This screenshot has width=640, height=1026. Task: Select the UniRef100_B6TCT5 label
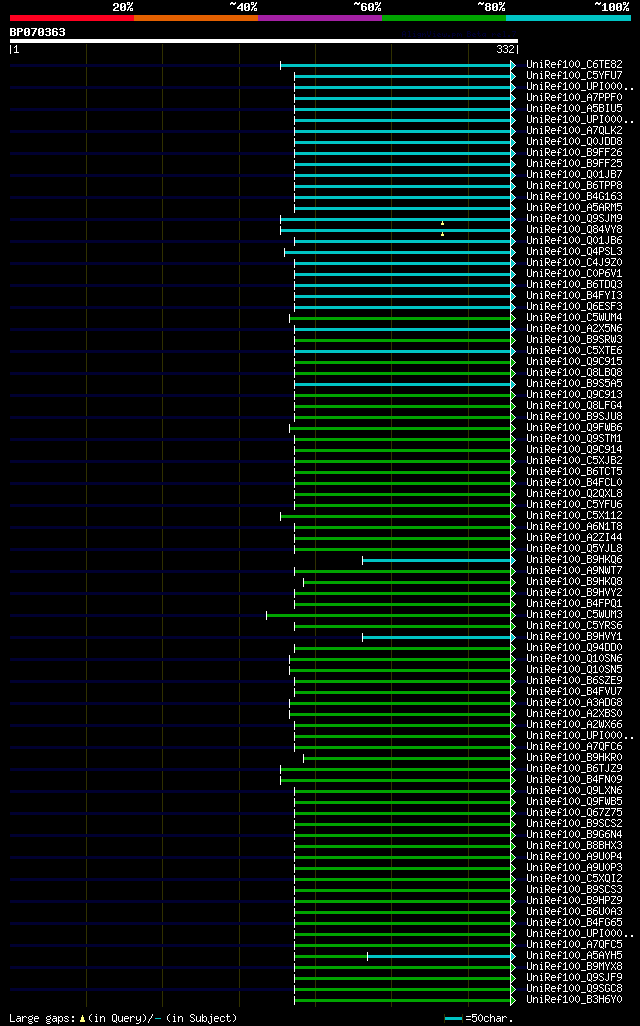pos(575,471)
